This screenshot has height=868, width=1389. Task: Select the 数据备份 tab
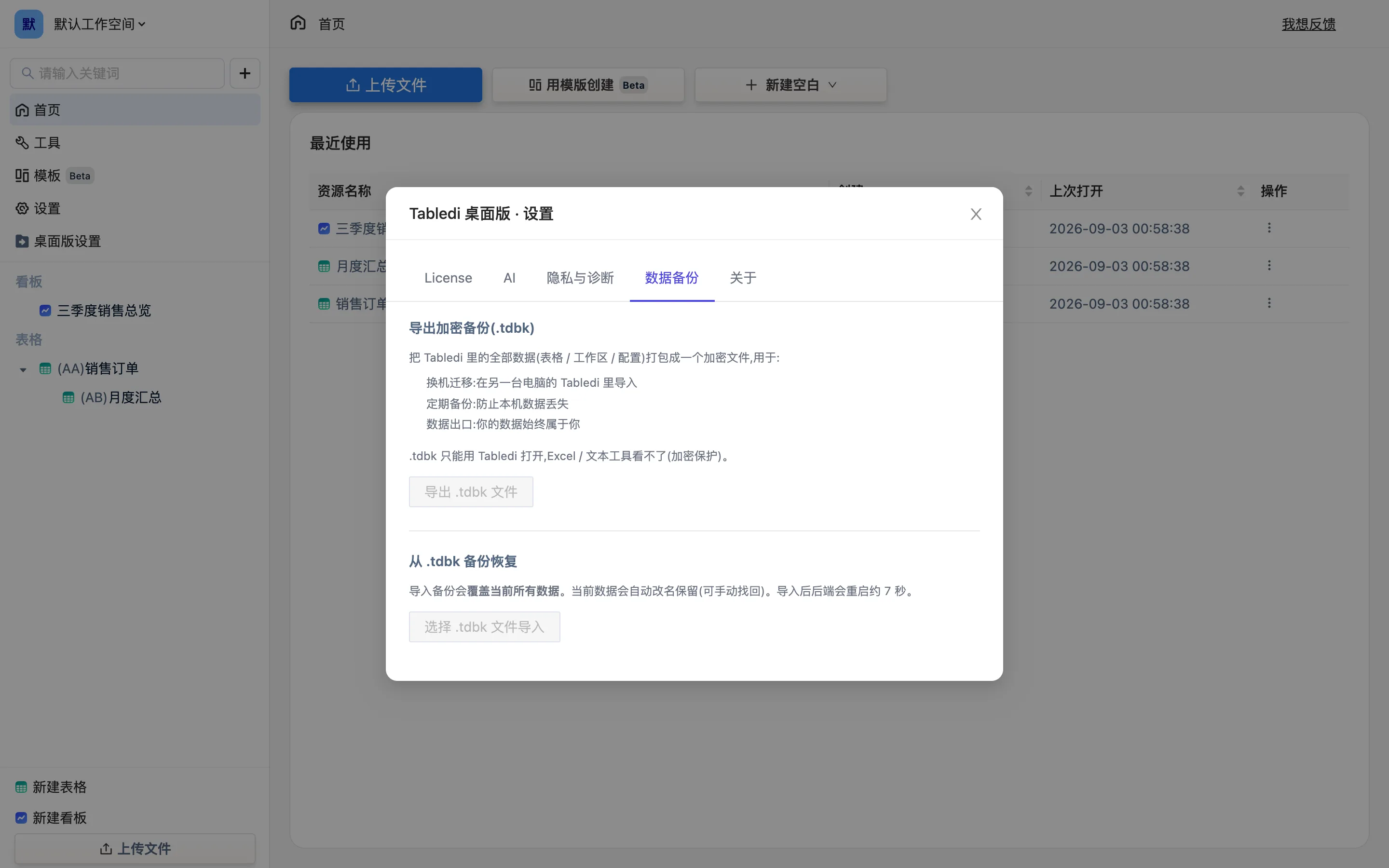[x=671, y=278]
